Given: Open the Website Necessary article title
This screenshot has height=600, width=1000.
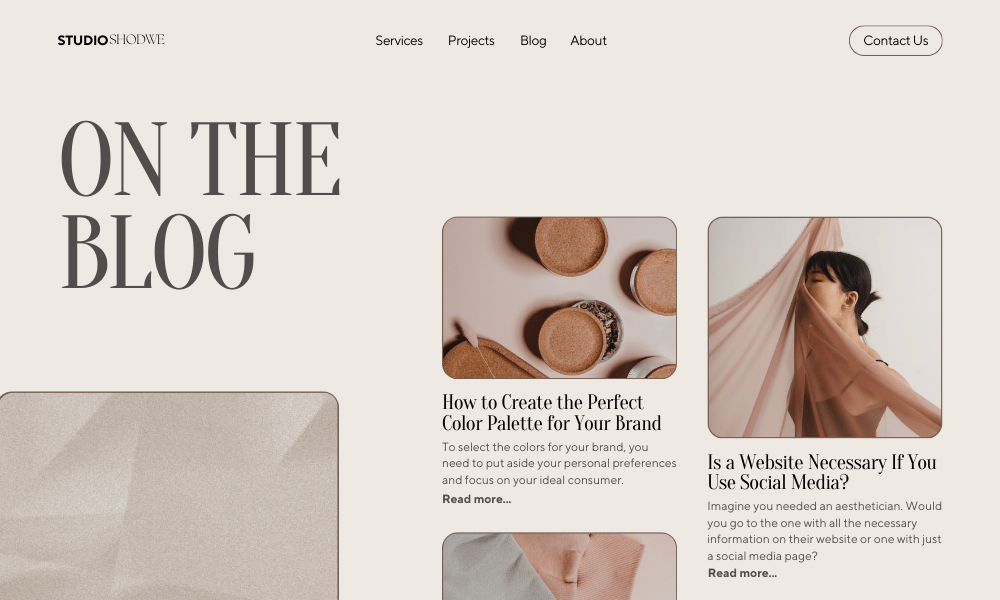Looking at the screenshot, I should [821, 472].
